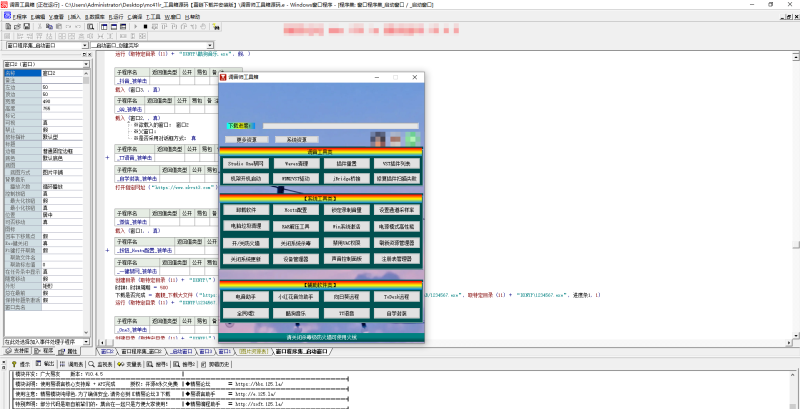Click the Hosts配置 button
This screenshot has width=800, height=409.
(296, 210)
